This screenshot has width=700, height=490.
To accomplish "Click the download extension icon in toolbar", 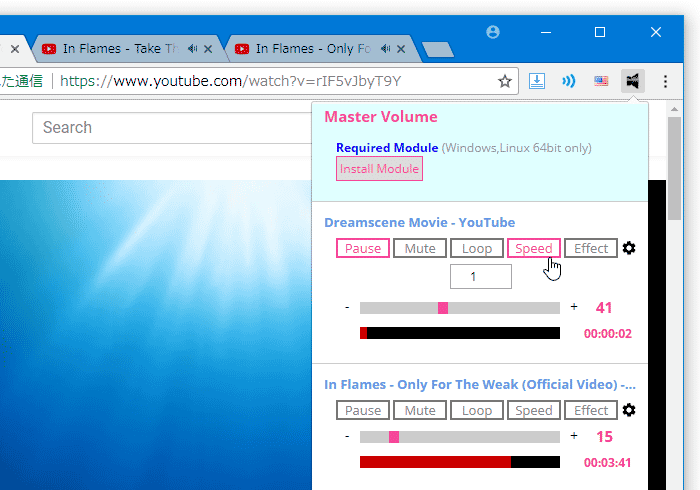I will (537, 81).
